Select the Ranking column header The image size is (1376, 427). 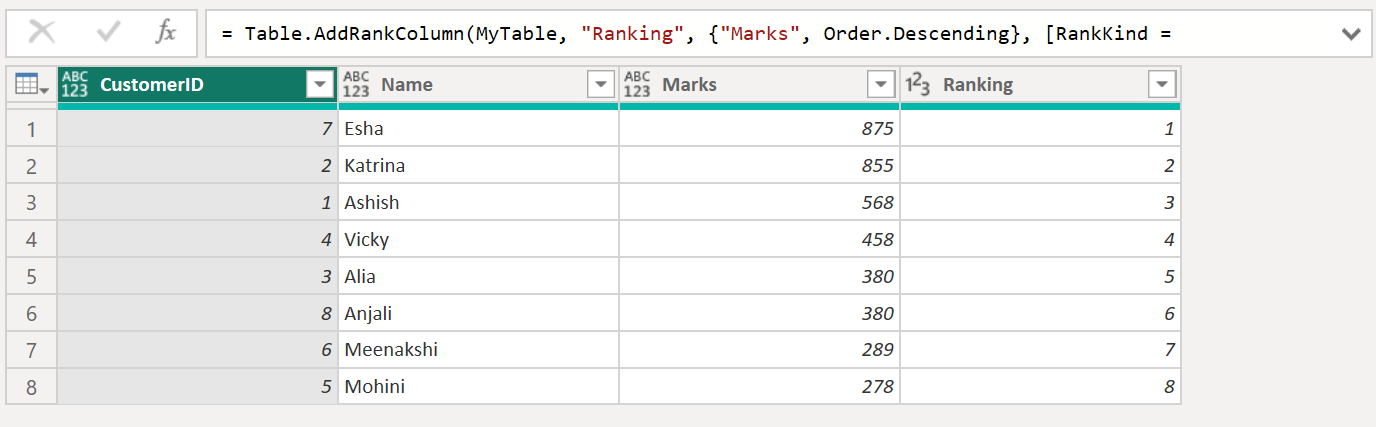coord(1020,85)
